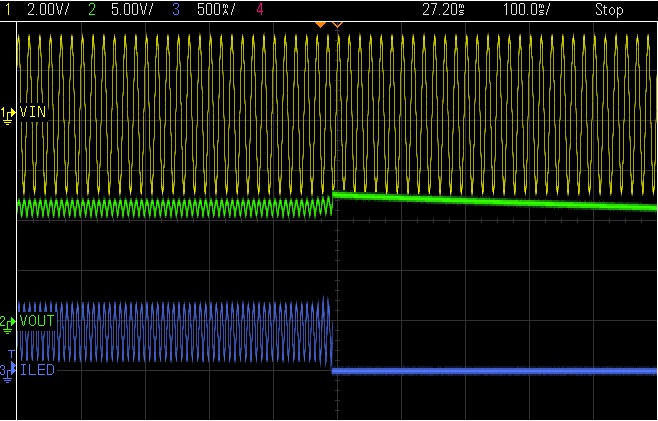Click the trigger level T marker at left edge
This screenshot has height=421, width=658.
pyautogui.click(x=11, y=355)
